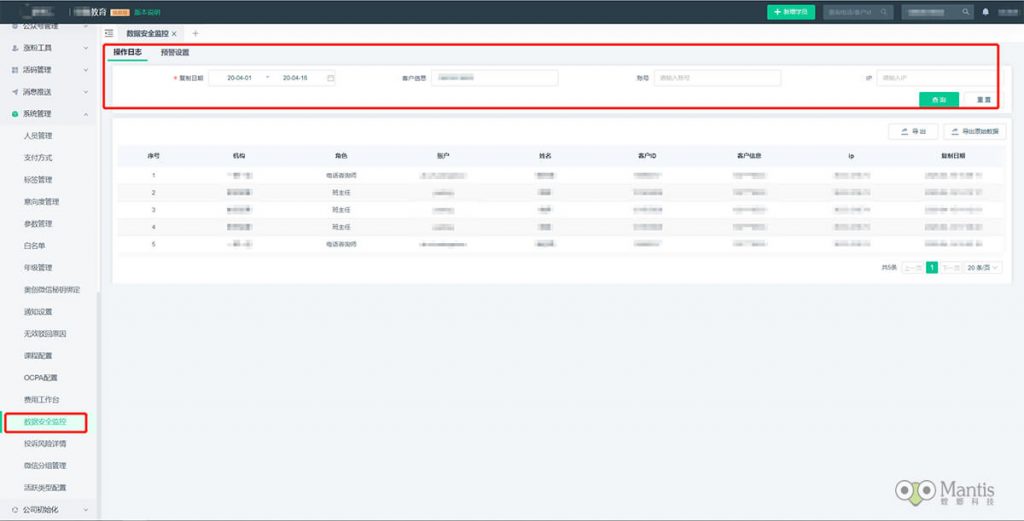Click the green 新增学员 button
This screenshot has width=1024, height=521.
[x=791, y=12]
